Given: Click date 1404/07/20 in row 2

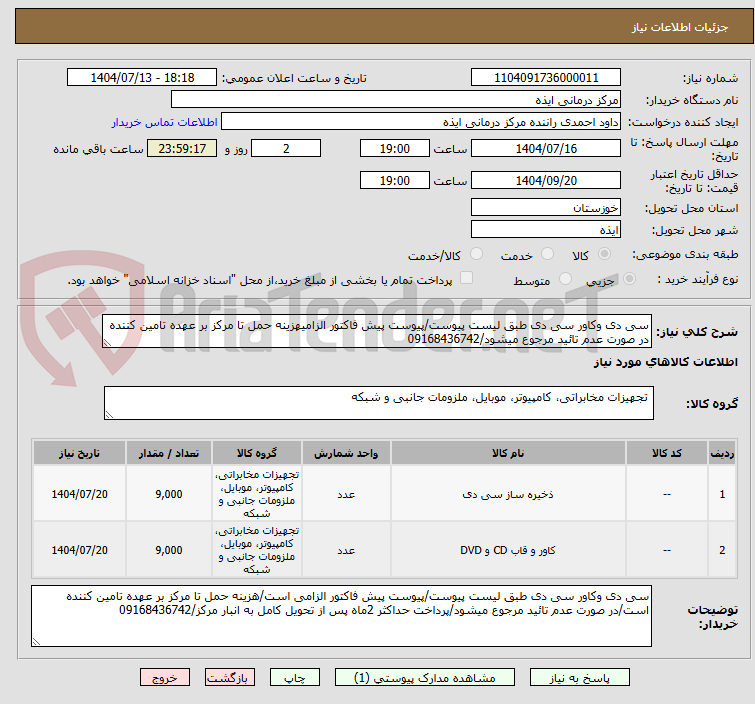Looking at the screenshot, I should point(79,550).
